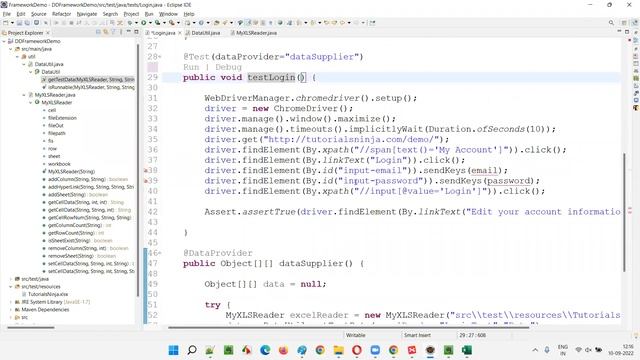The height and width of the screenshot is (360, 640).
Task: Open Firefox from taskbar
Action: (x=283, y=350)
